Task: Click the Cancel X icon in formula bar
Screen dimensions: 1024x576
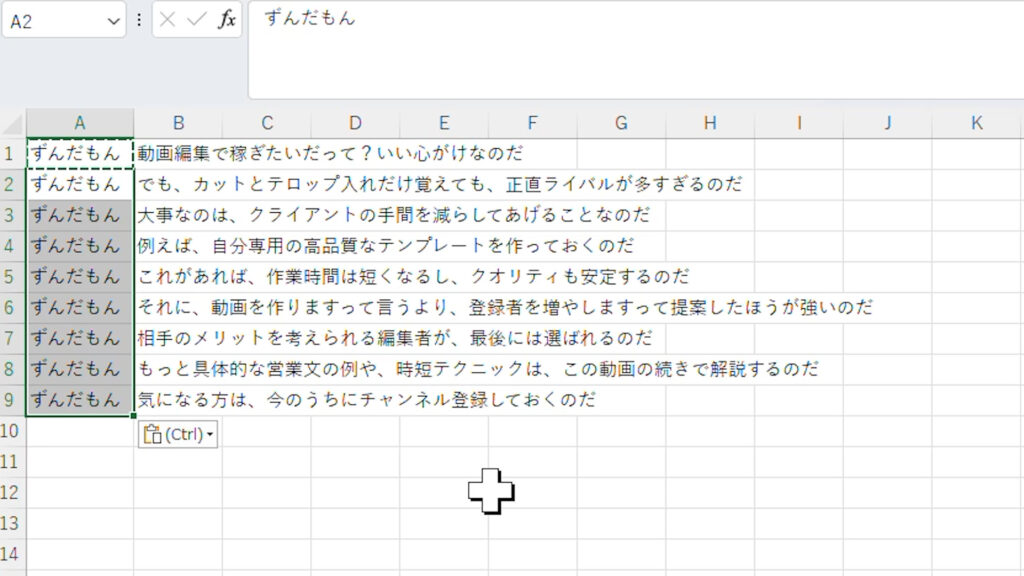Action: 169,20
